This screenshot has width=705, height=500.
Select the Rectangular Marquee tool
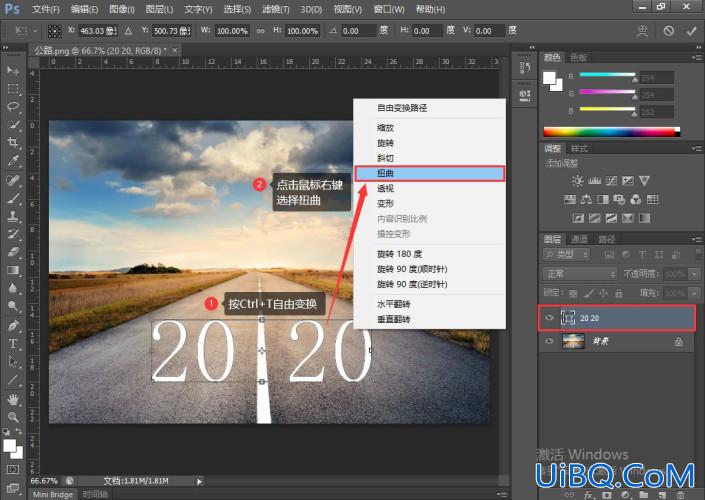13,89
